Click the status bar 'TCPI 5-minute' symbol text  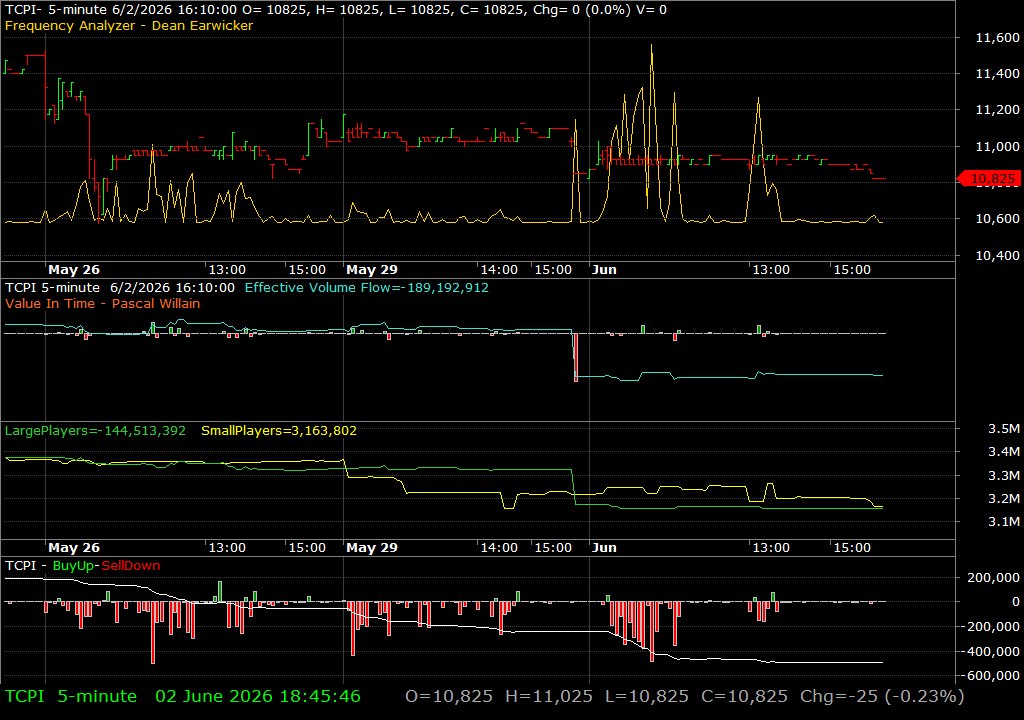click(x=71, y=696)
